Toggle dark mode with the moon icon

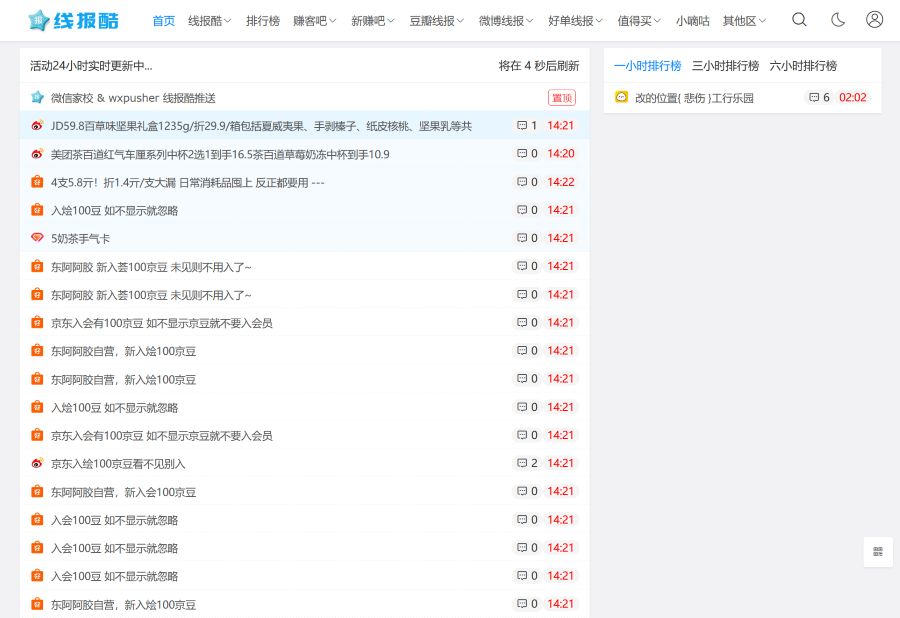840,19
